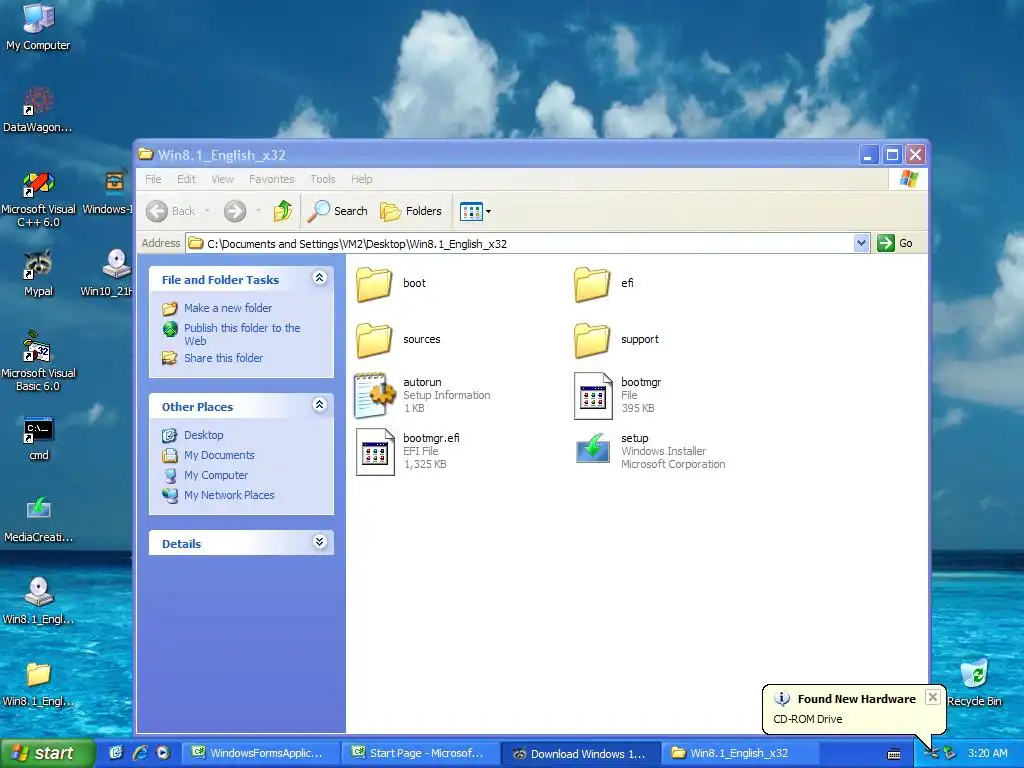Viewport: 1024px width, 768px height.
Task: Switch to WindowsFormsApplic... taskbar button
Action: pyautogui.click(x=259, y=753)
